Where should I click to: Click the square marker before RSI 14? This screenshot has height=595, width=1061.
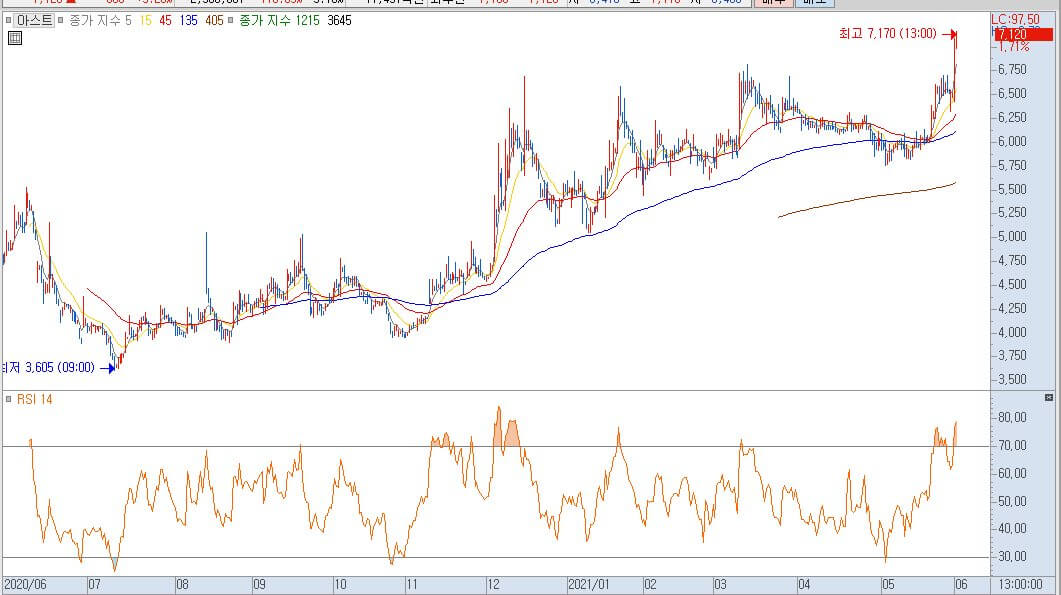pyautogui.click(x=9, y=399)
